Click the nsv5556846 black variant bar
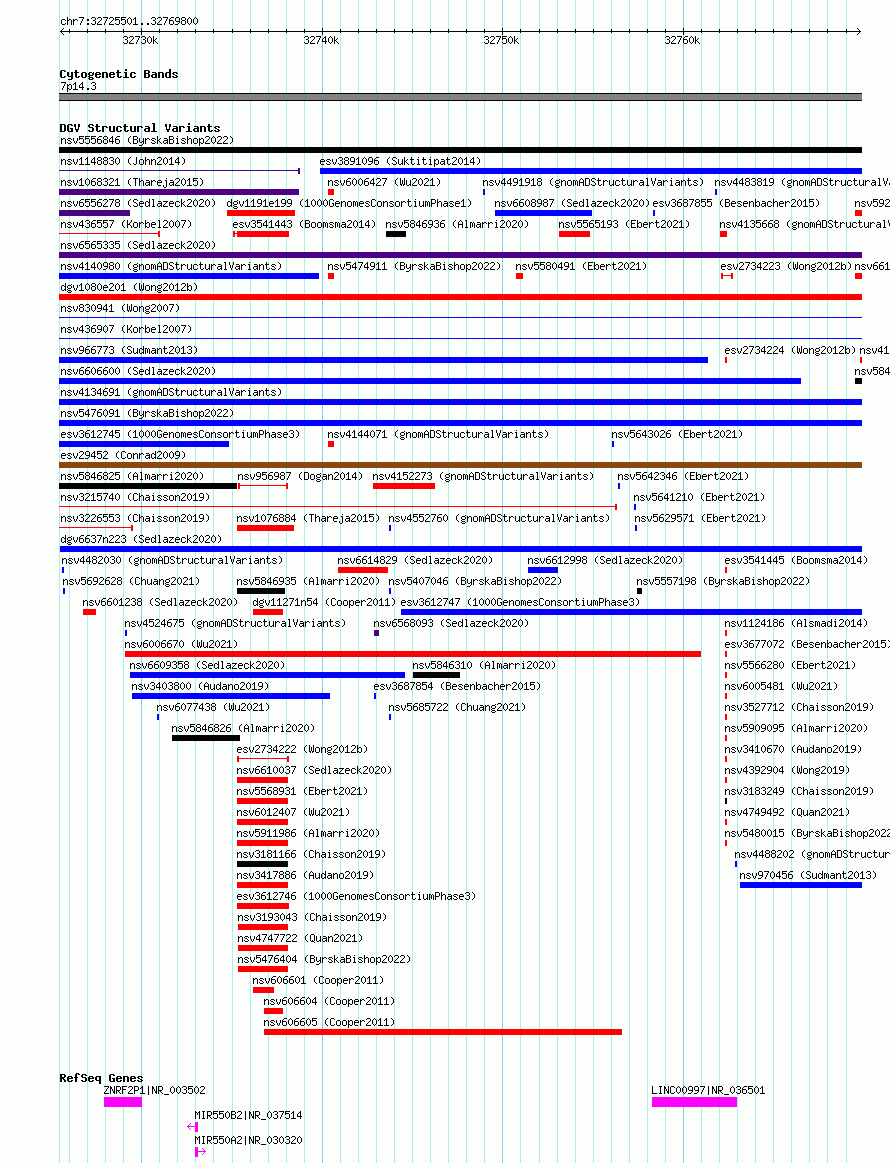The image size is (890, 1163). tap(461, 150)
